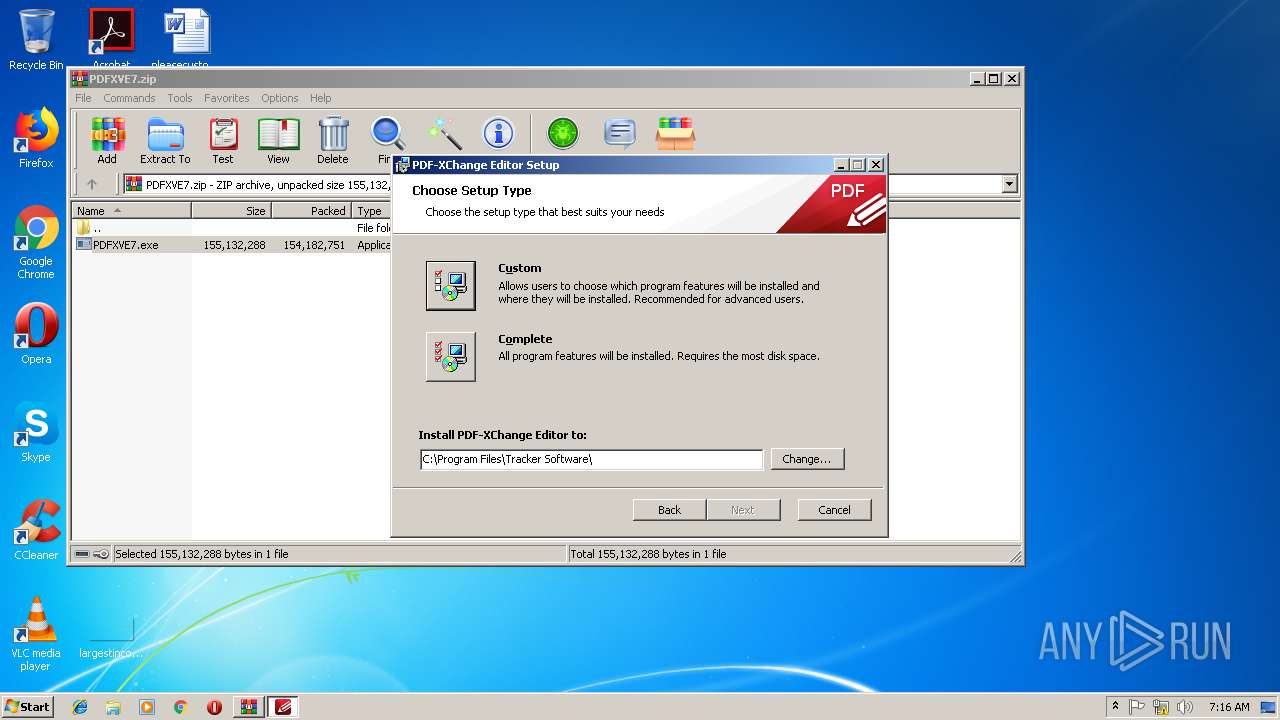
Task: Open the Favorites menu
Action: pos(227,98)
